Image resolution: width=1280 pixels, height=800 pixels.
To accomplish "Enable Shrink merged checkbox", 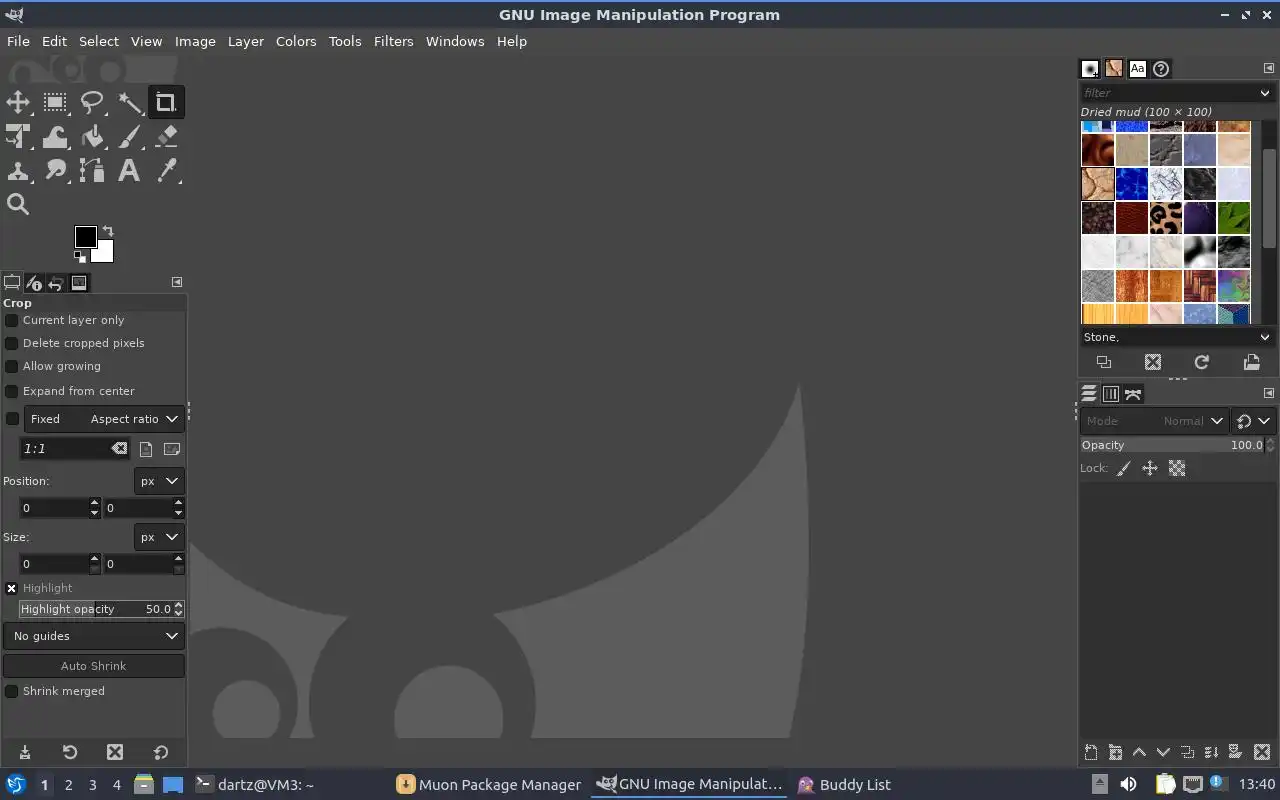I will (12, 691).
